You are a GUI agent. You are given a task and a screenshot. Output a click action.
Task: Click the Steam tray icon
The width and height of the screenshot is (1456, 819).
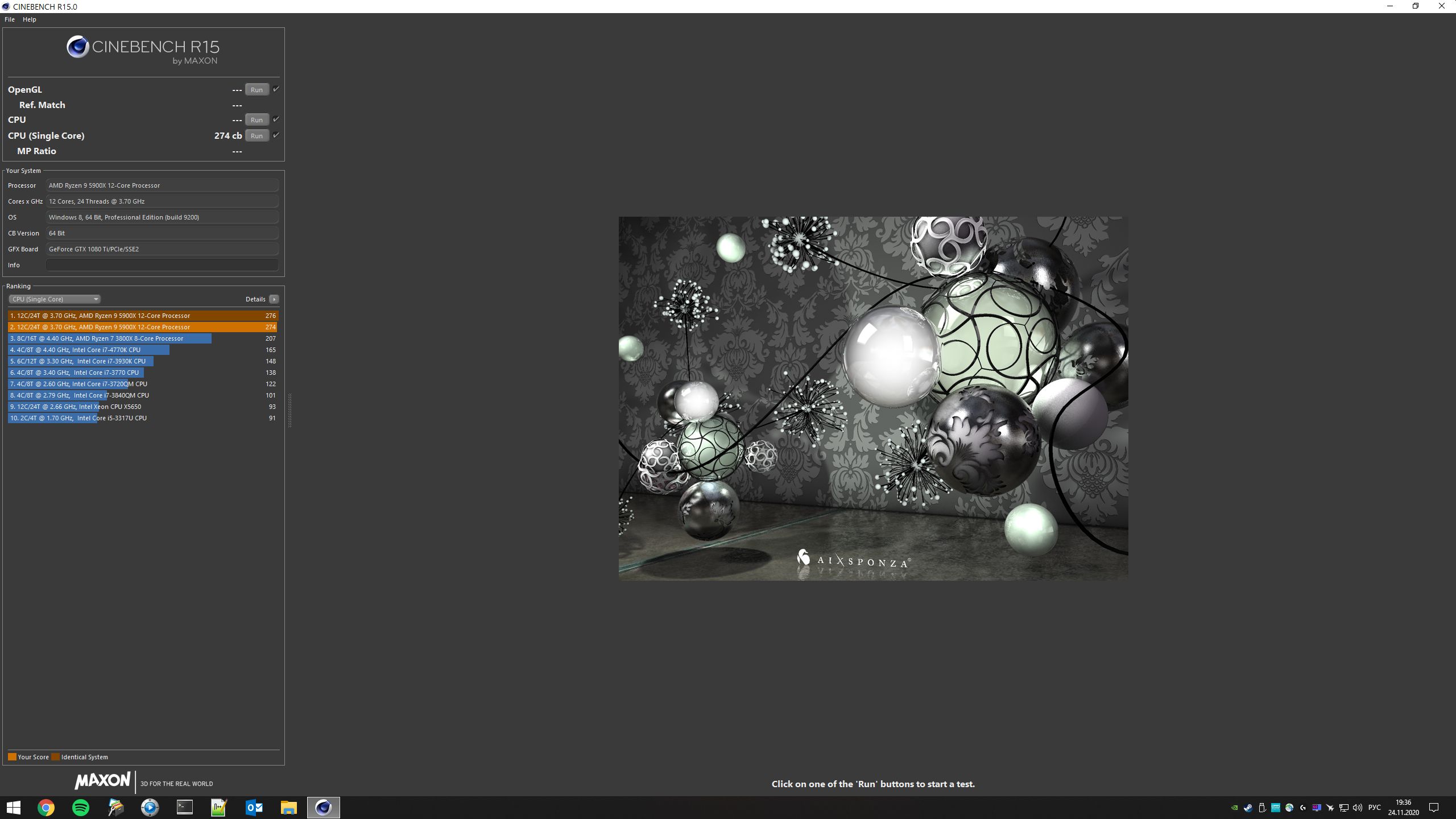click(x=1248, y=808)
